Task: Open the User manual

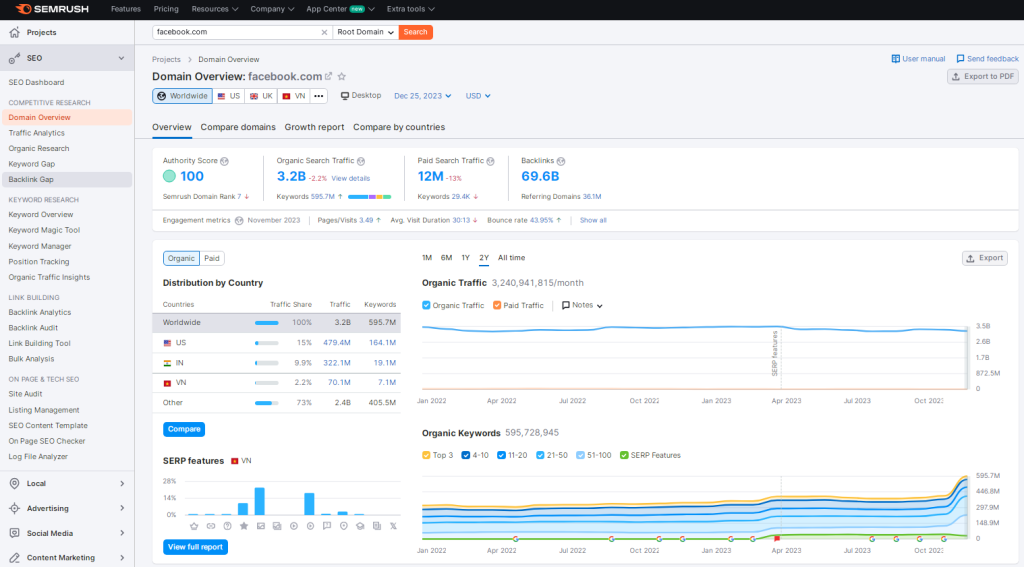Action: click(918, 59)
